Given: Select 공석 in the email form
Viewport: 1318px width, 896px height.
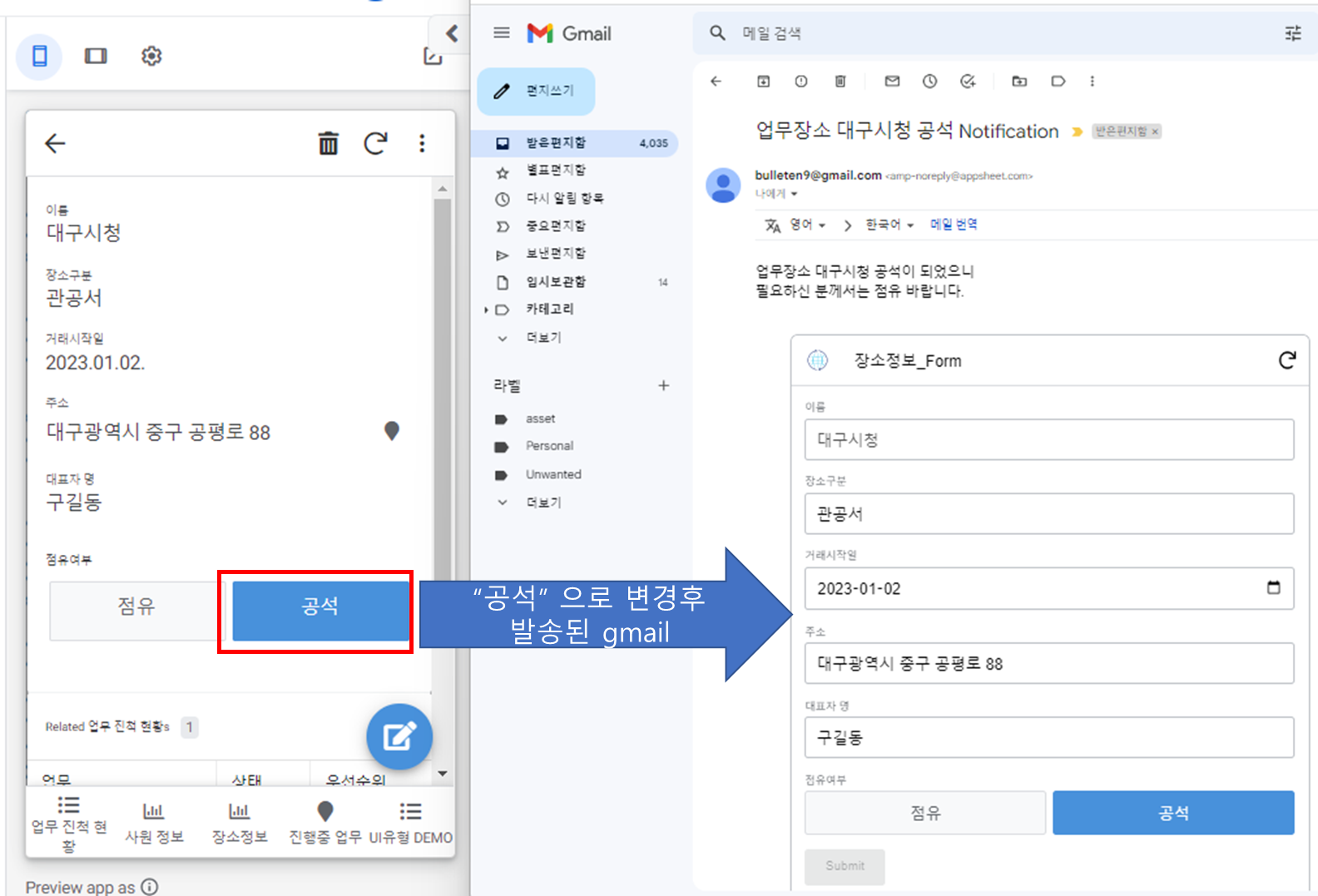Looking at the screenshot, I should pos(1173,813).
